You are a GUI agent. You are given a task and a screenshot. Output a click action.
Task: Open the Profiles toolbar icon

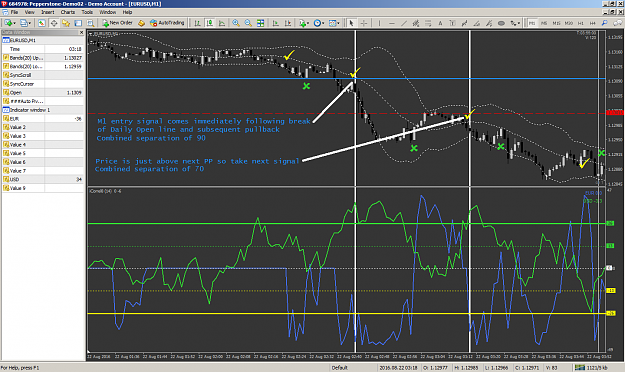click(24, 23)
